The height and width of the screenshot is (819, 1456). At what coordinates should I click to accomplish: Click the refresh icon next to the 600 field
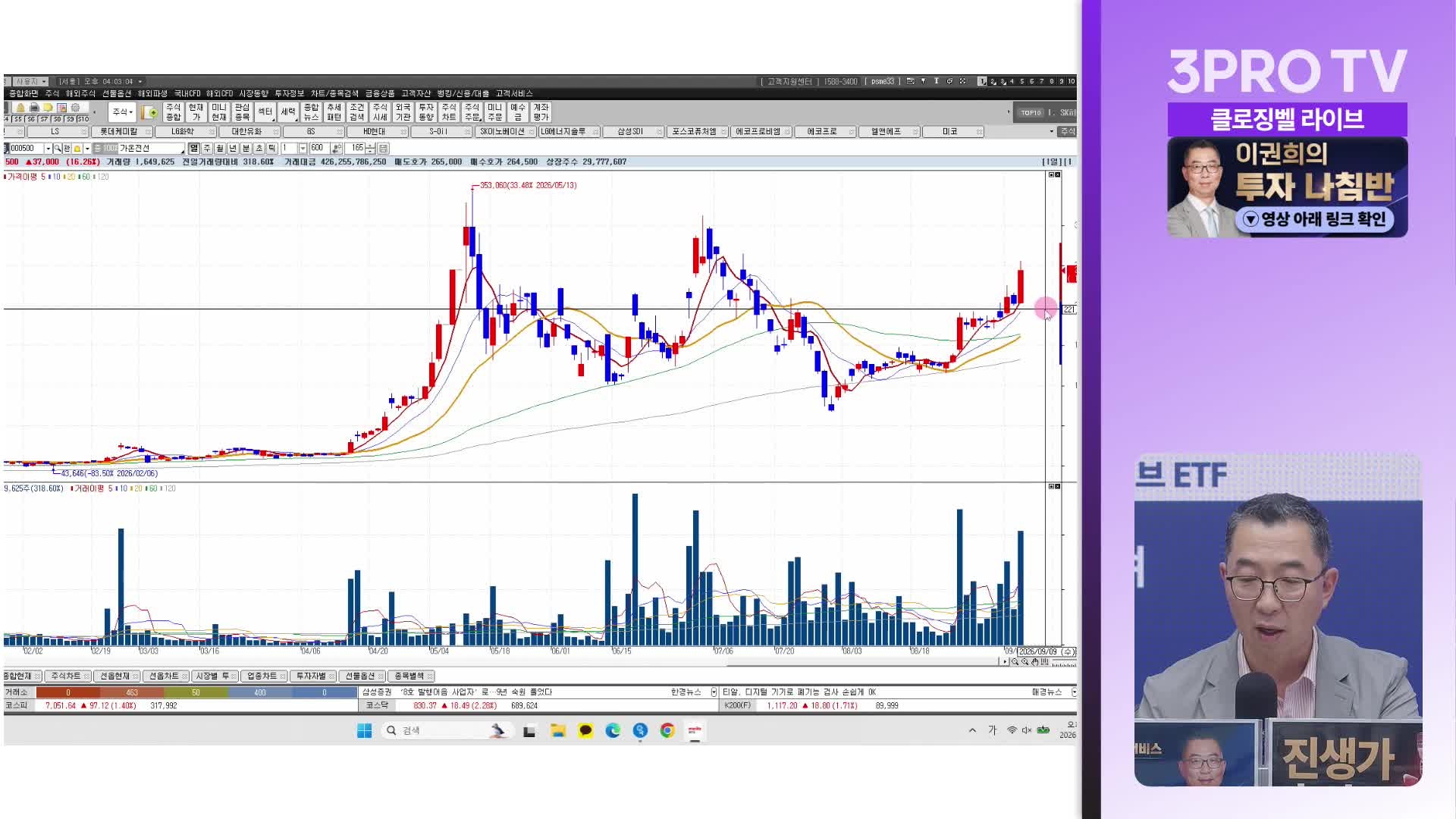coord(336,148)
